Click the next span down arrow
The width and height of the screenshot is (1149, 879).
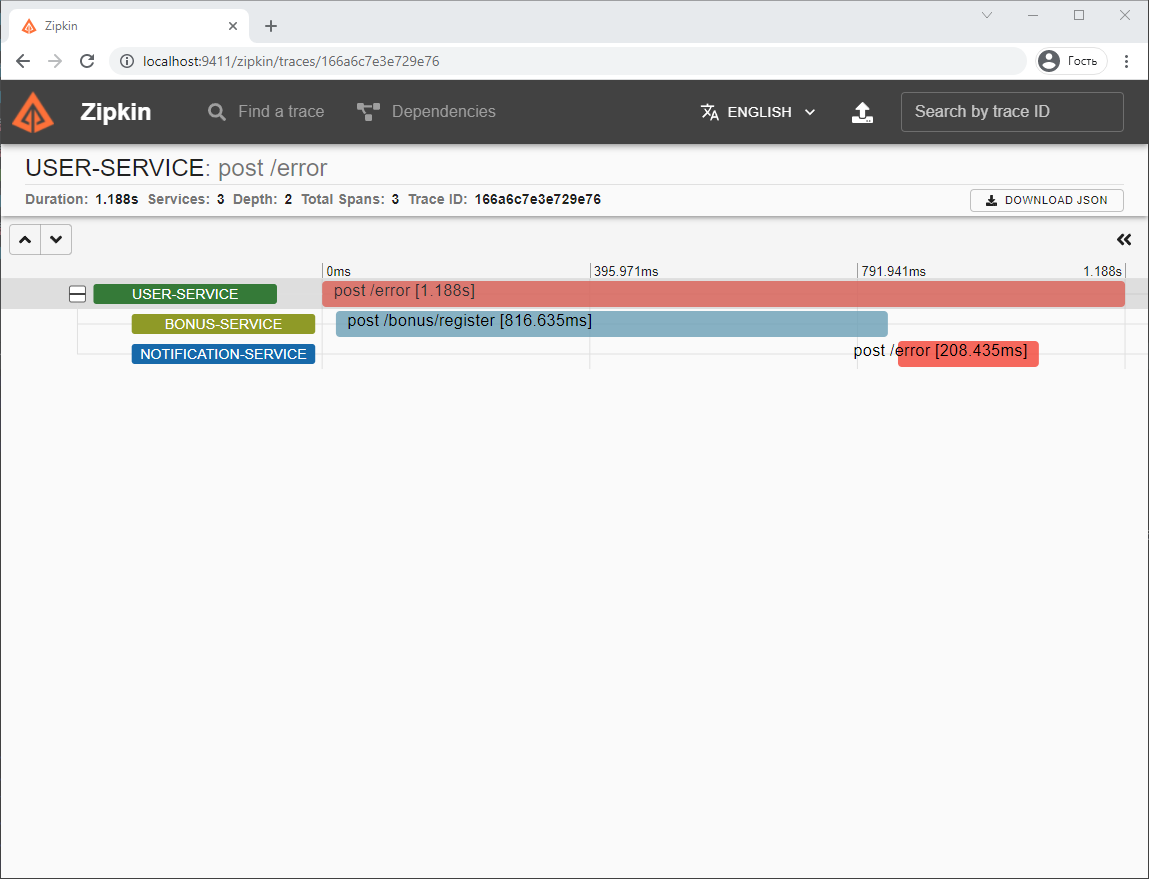click(x=56, y=239)
